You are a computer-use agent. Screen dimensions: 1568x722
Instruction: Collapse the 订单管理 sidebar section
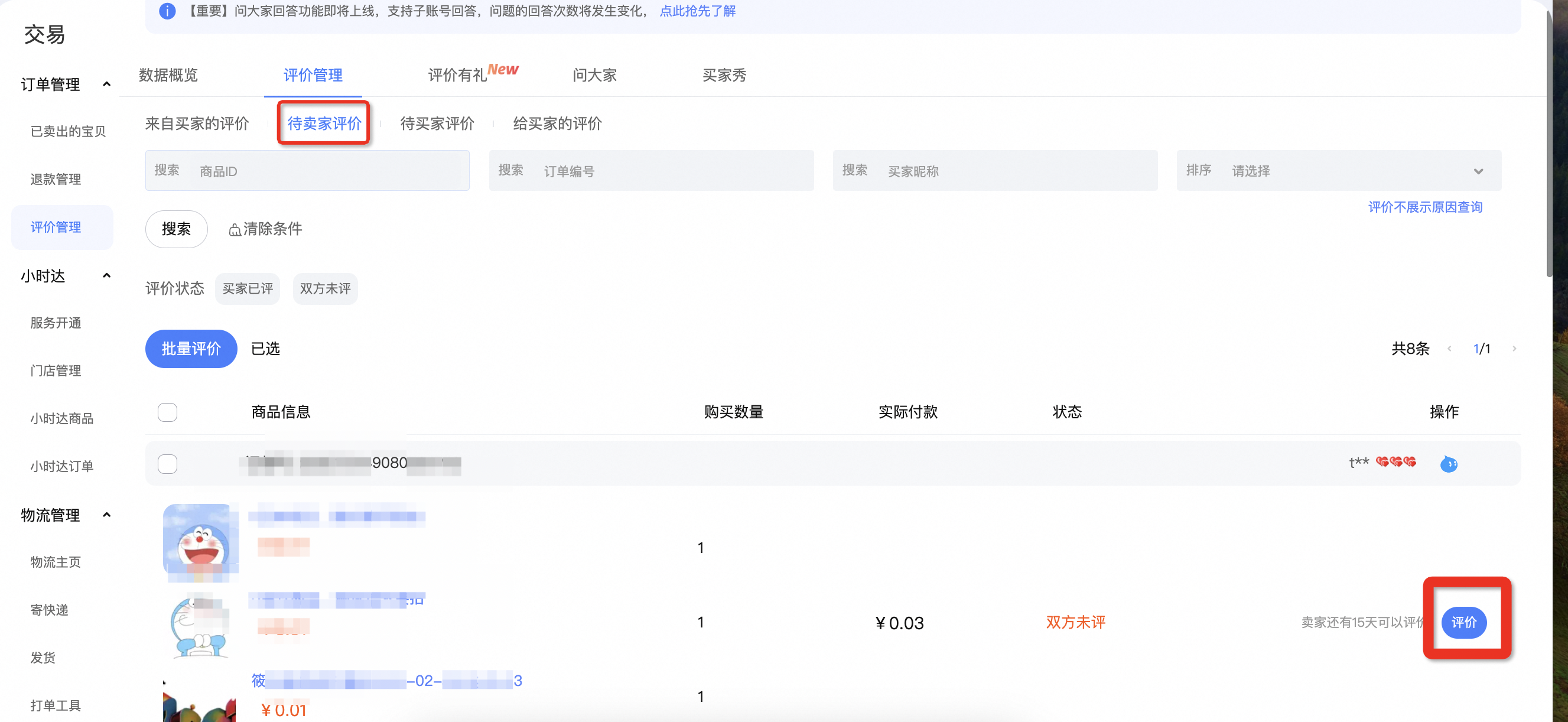click(x=107, y=84)
